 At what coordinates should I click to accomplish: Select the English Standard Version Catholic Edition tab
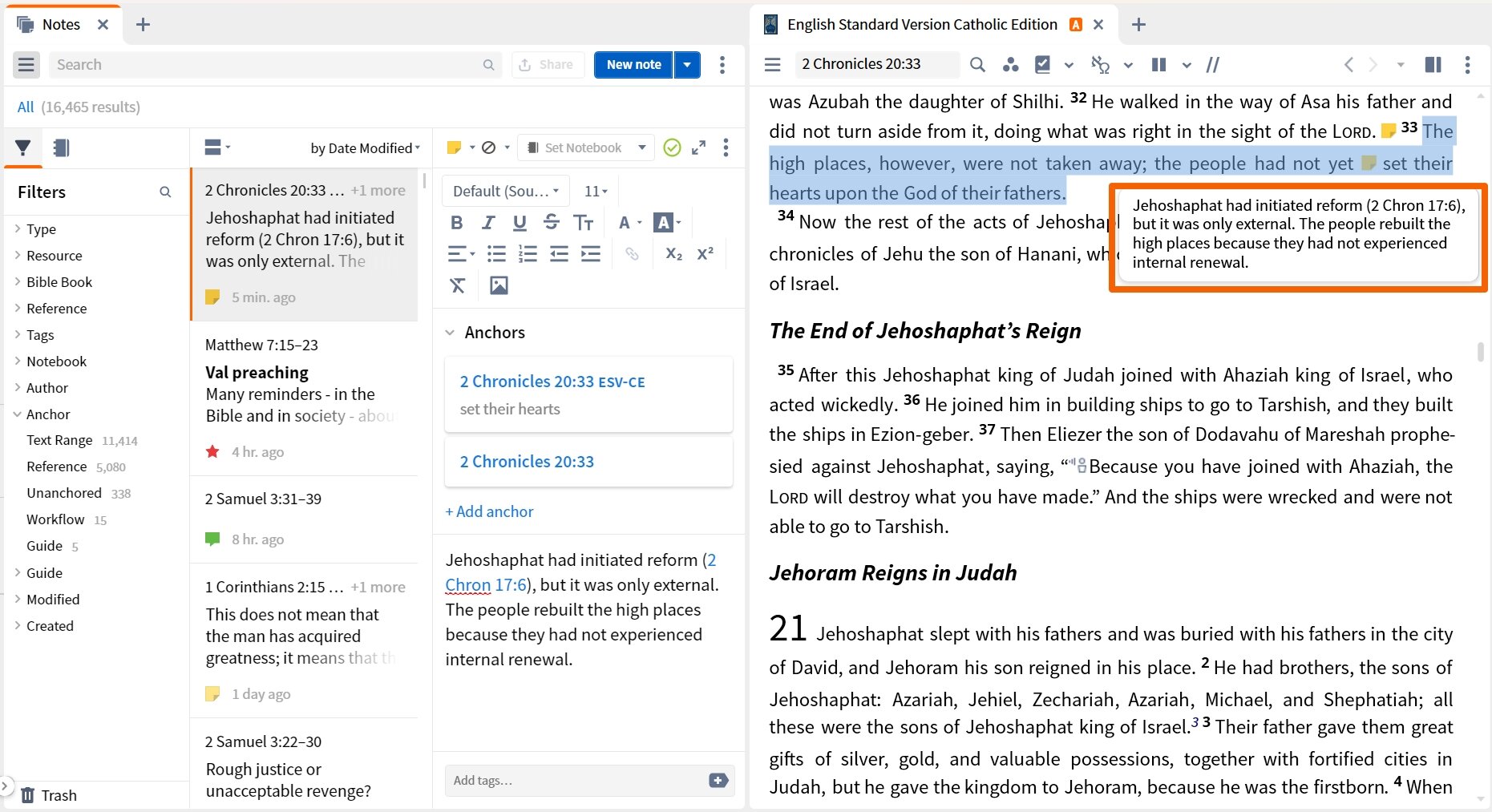[922, 24]
